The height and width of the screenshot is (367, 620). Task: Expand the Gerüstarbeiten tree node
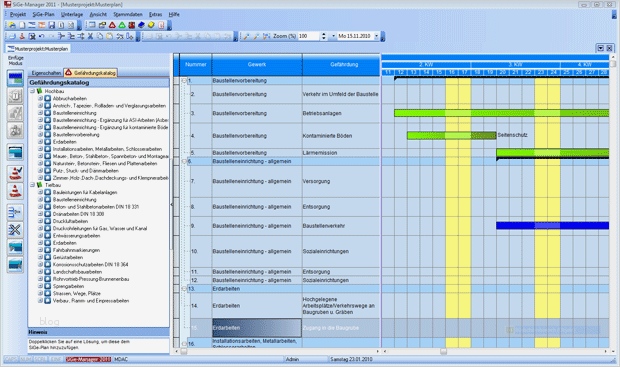click(x=40, y=257)
